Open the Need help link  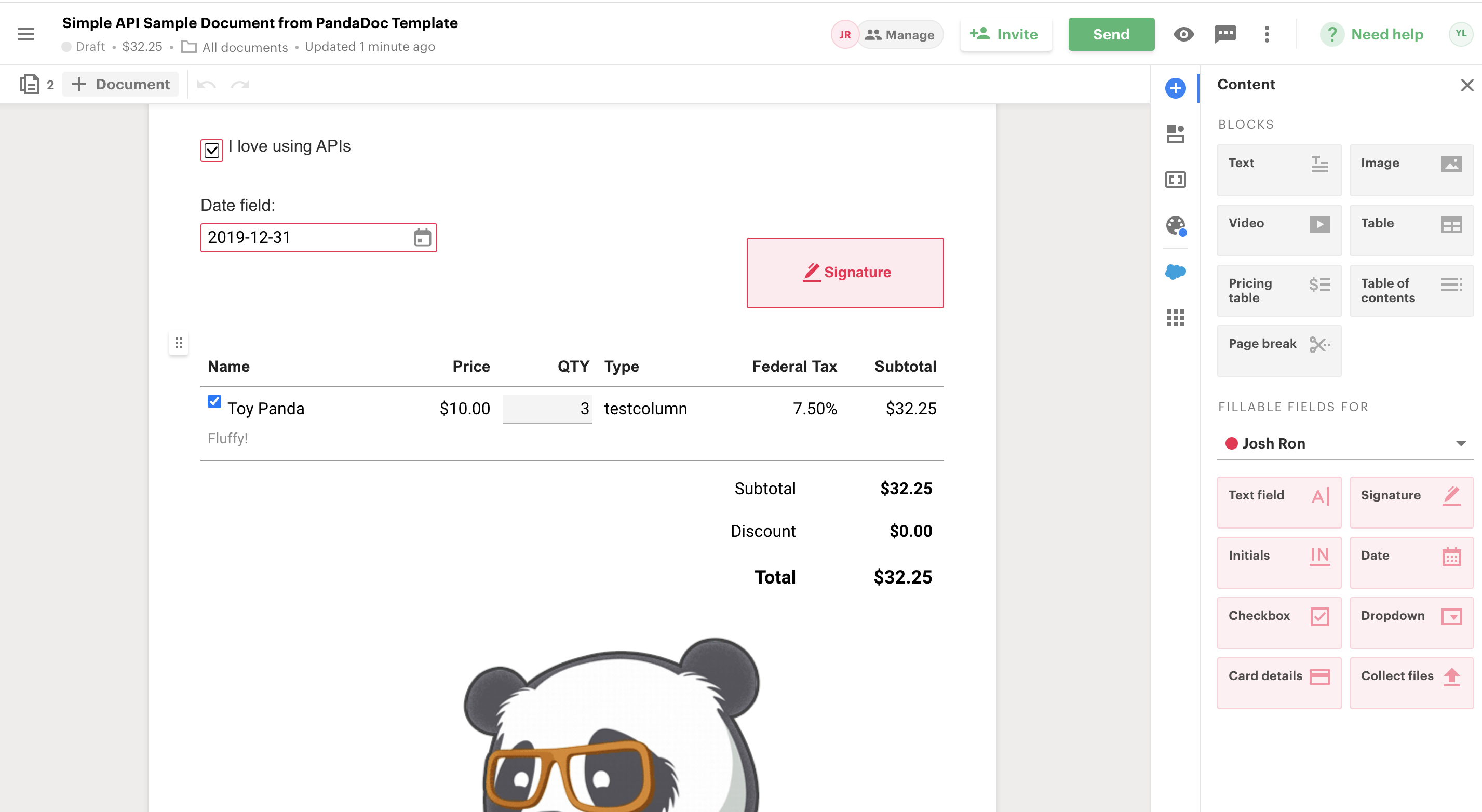1371,34
